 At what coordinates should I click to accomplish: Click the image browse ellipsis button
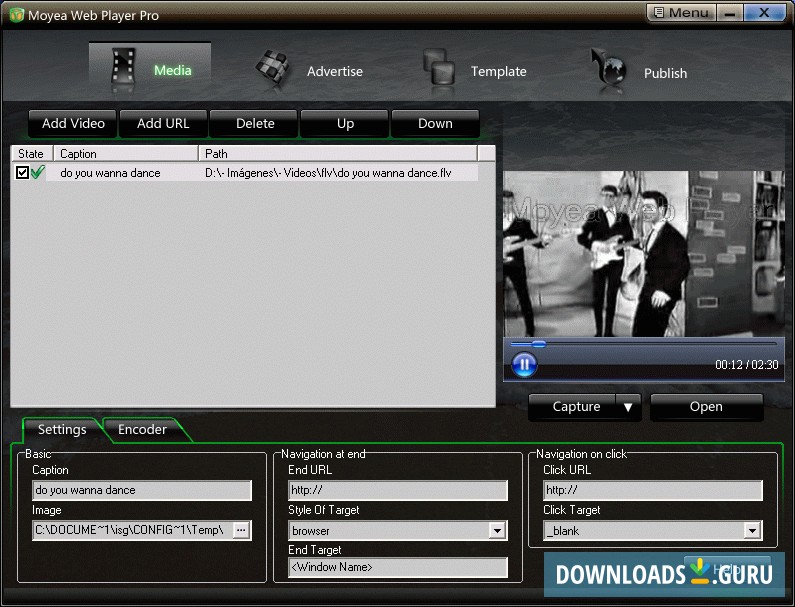coord(240,530)
